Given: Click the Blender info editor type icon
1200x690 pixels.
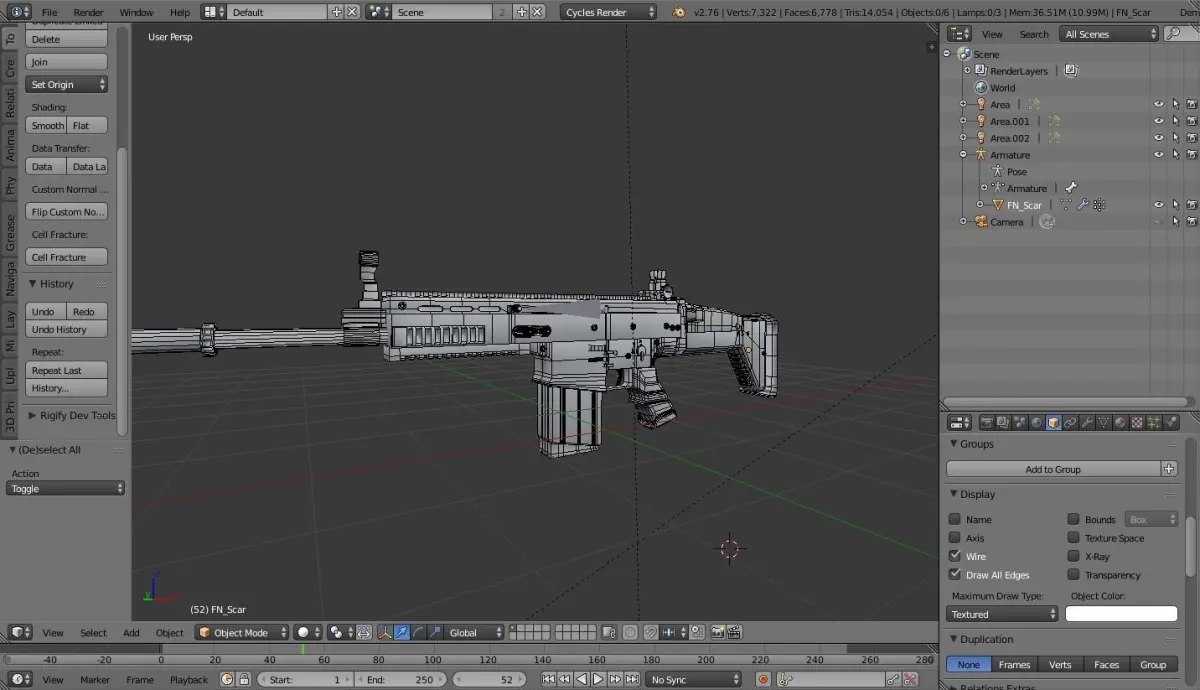Looking at the screenshot, I should point(20,12).
